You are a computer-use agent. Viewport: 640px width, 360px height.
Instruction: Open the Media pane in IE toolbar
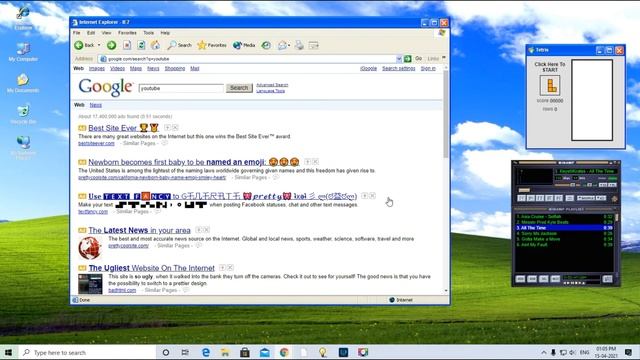pyautogui.click(x=244, y=45)
